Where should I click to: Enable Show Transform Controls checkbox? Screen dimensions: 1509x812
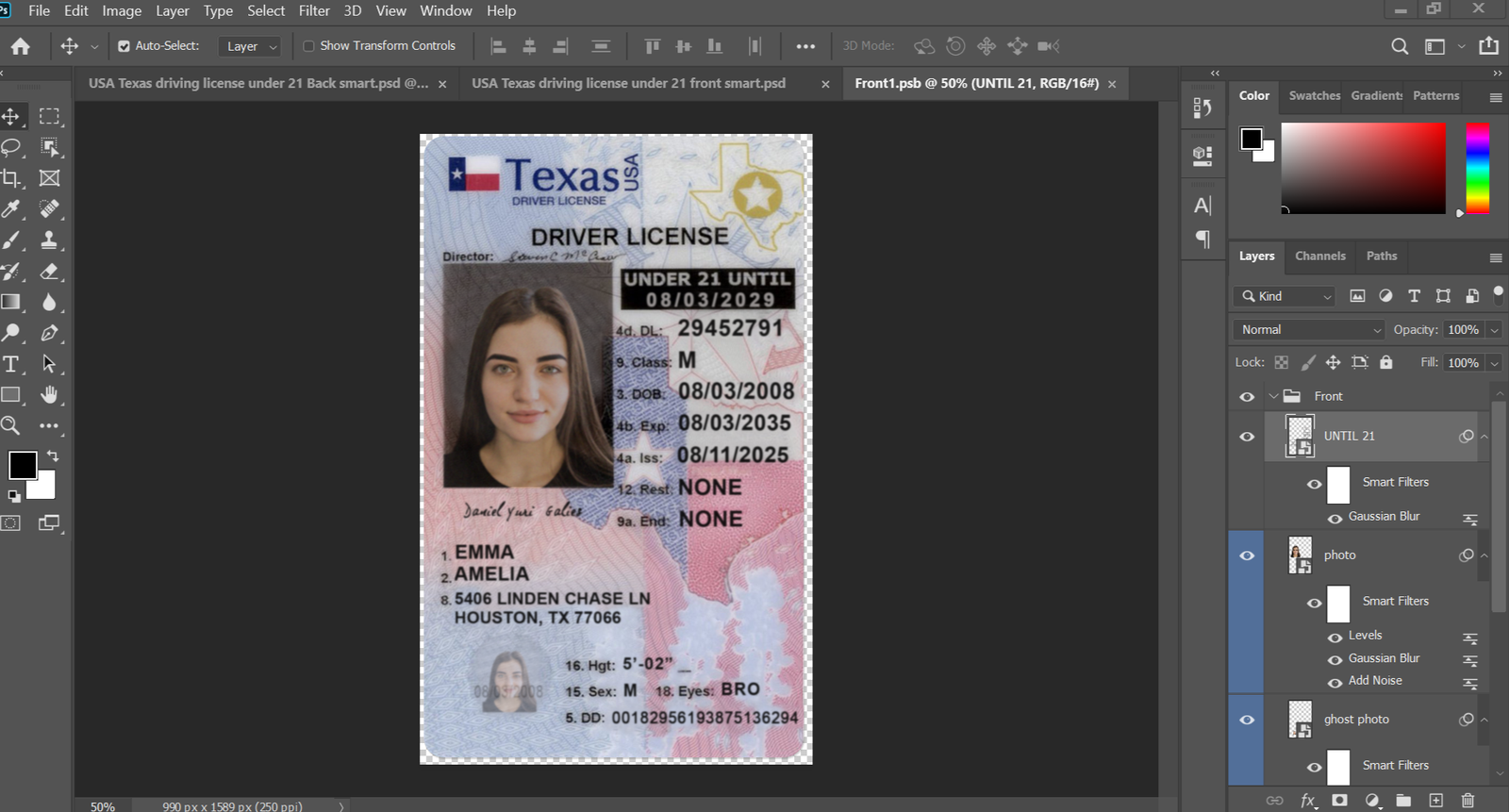308,46
